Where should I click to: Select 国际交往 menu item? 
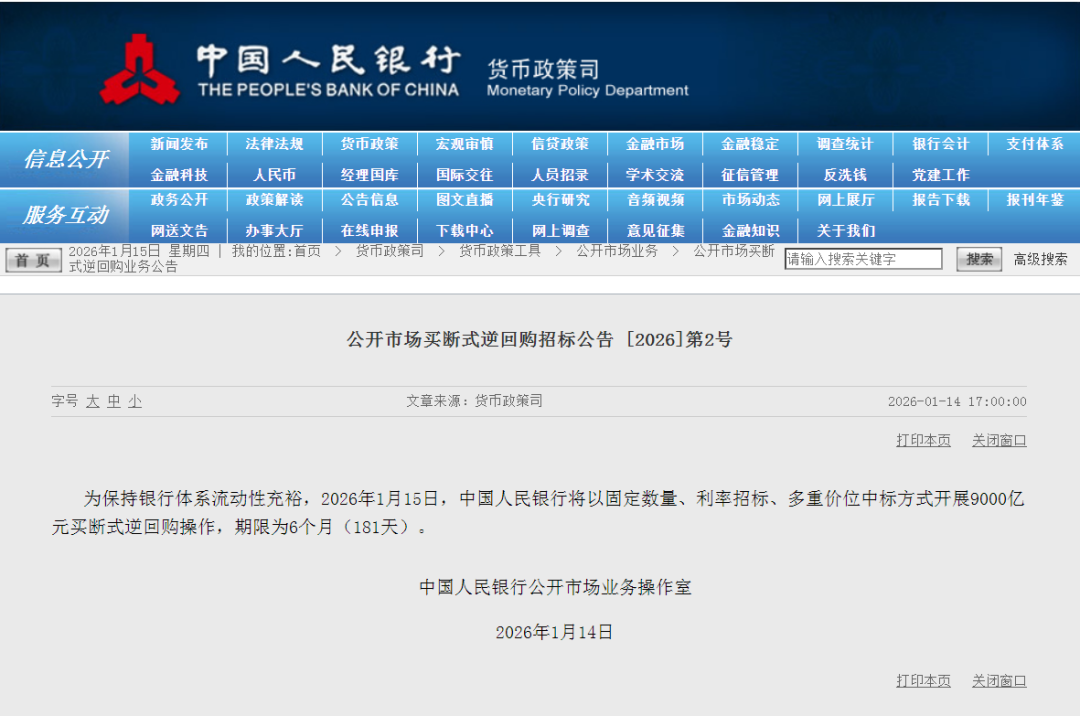464,175
